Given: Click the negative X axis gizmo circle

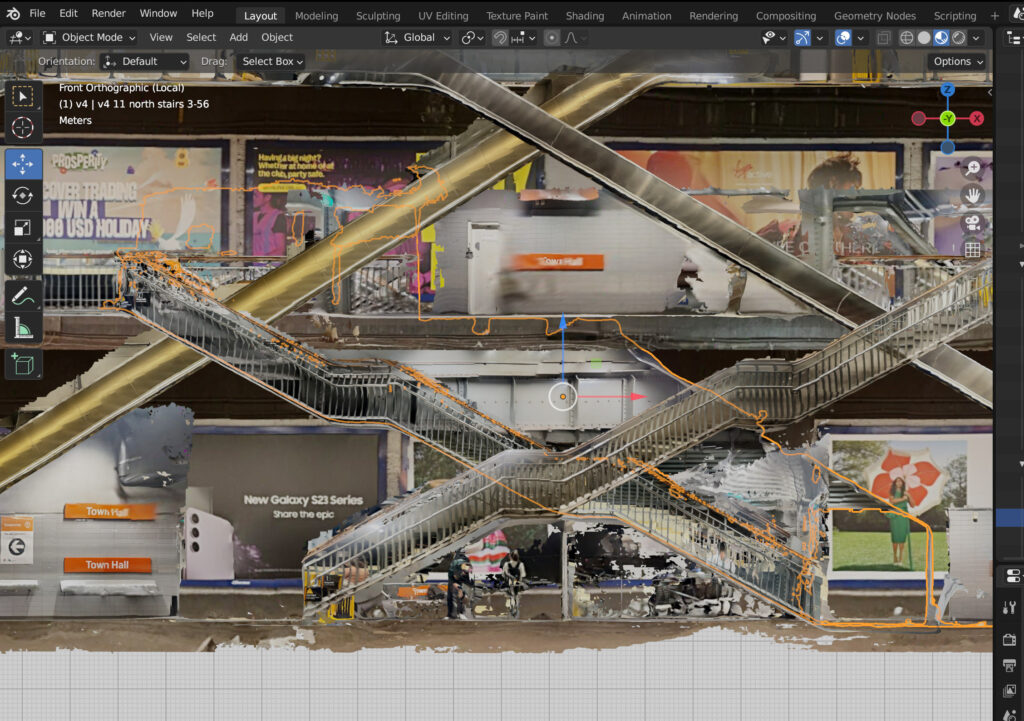Looking at the screenshot, I should tap(919, 118).
